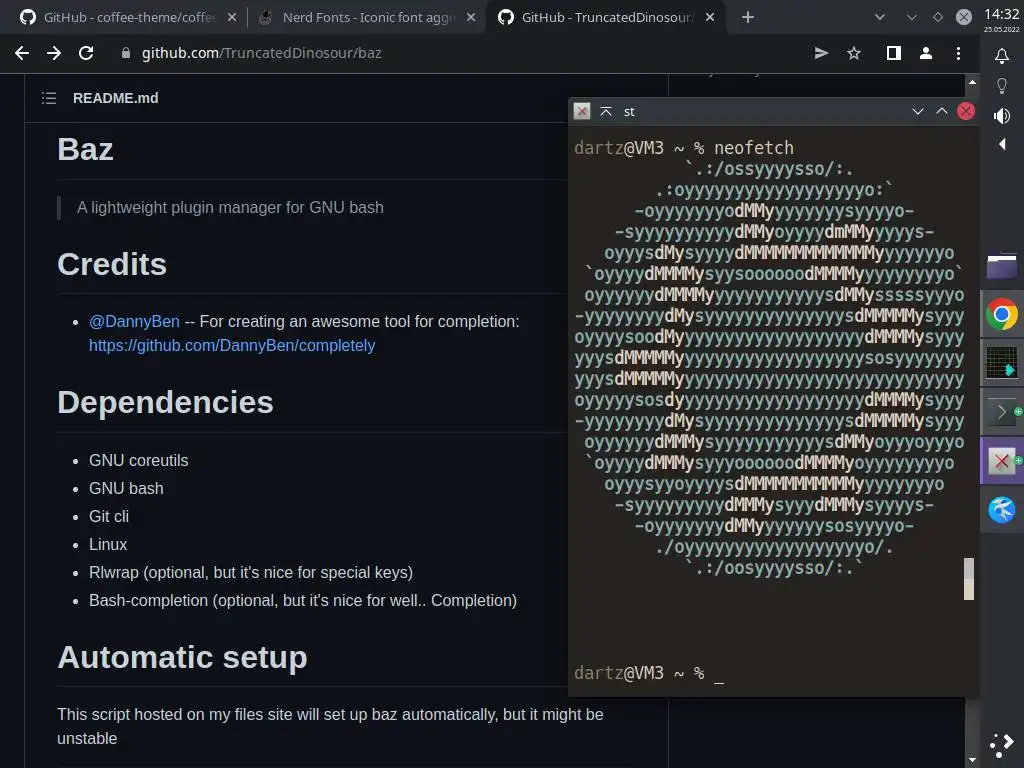Open the application launcher in panel
This screenshot has height=768, width=1024.
(x=1002, y=744)
